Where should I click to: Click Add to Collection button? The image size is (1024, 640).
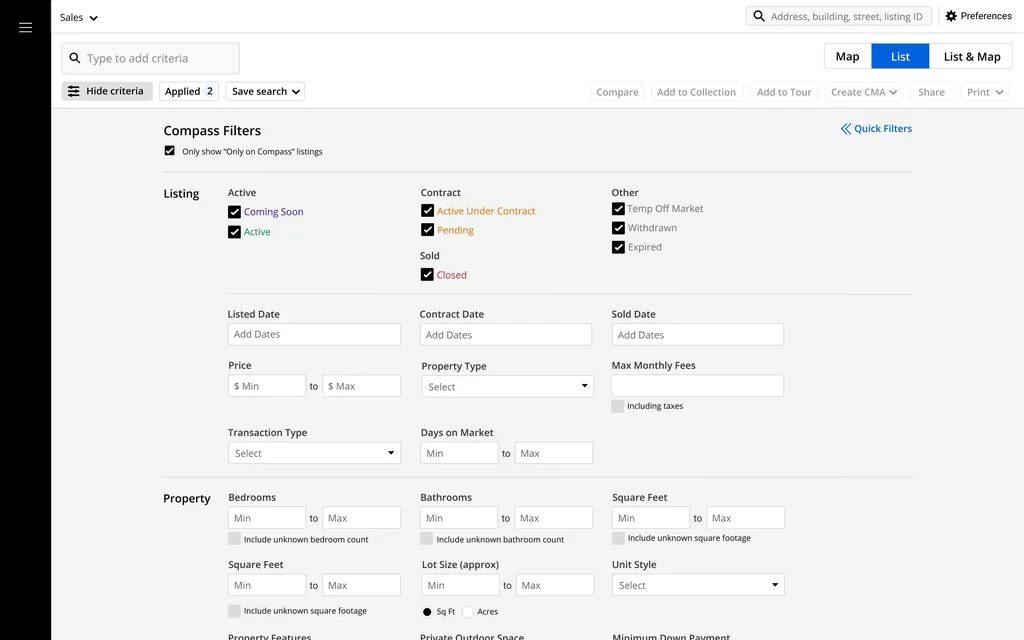[x=696, y=92]
